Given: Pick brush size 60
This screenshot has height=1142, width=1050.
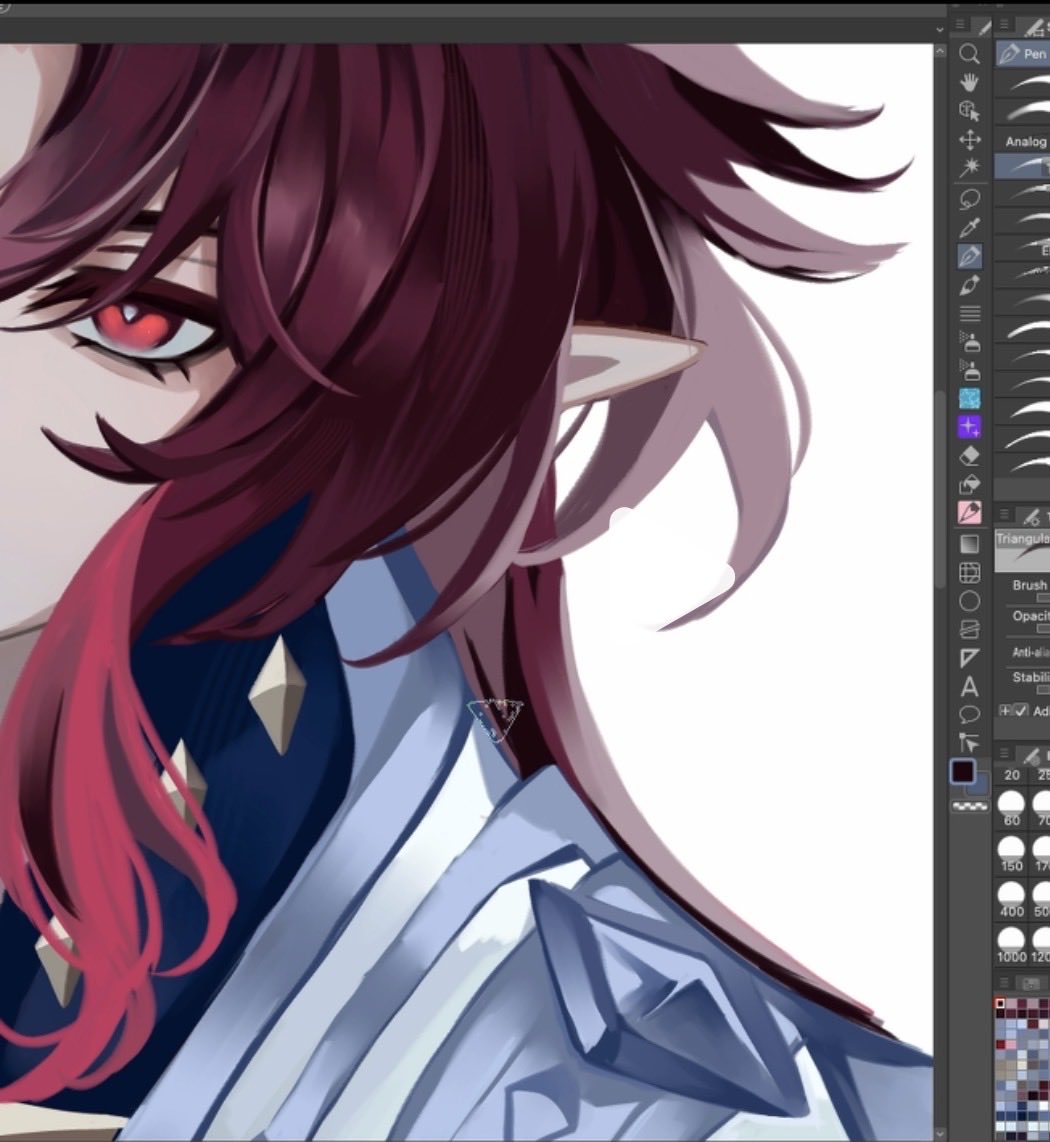Looking at the screenshot, I should [x=1011, y=808].
